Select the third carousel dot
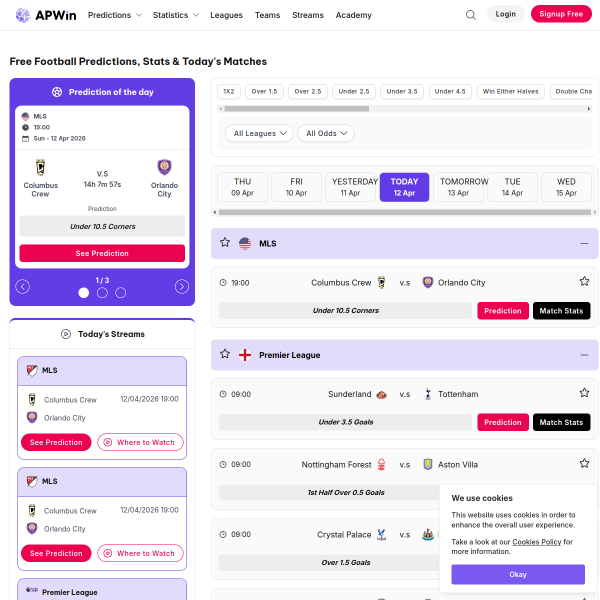Image resolution: width=600 pixels, height=600 pixels. point(121,293)
